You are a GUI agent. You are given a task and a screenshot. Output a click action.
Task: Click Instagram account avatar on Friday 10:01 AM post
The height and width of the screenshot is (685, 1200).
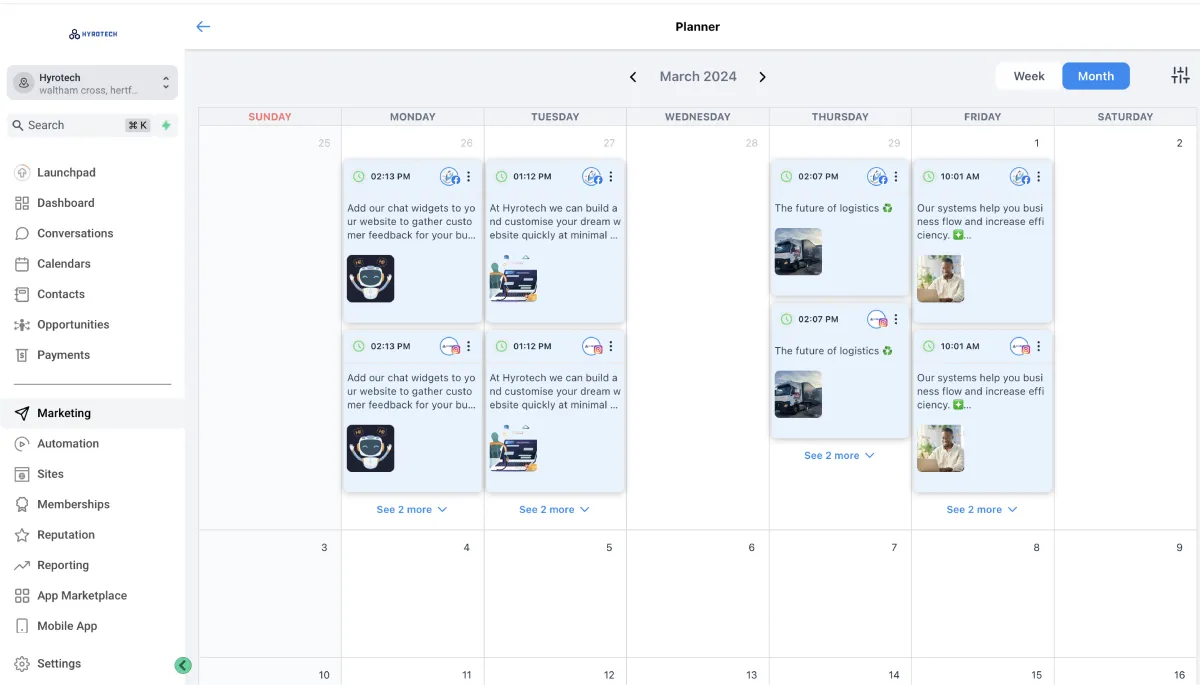1020,347
